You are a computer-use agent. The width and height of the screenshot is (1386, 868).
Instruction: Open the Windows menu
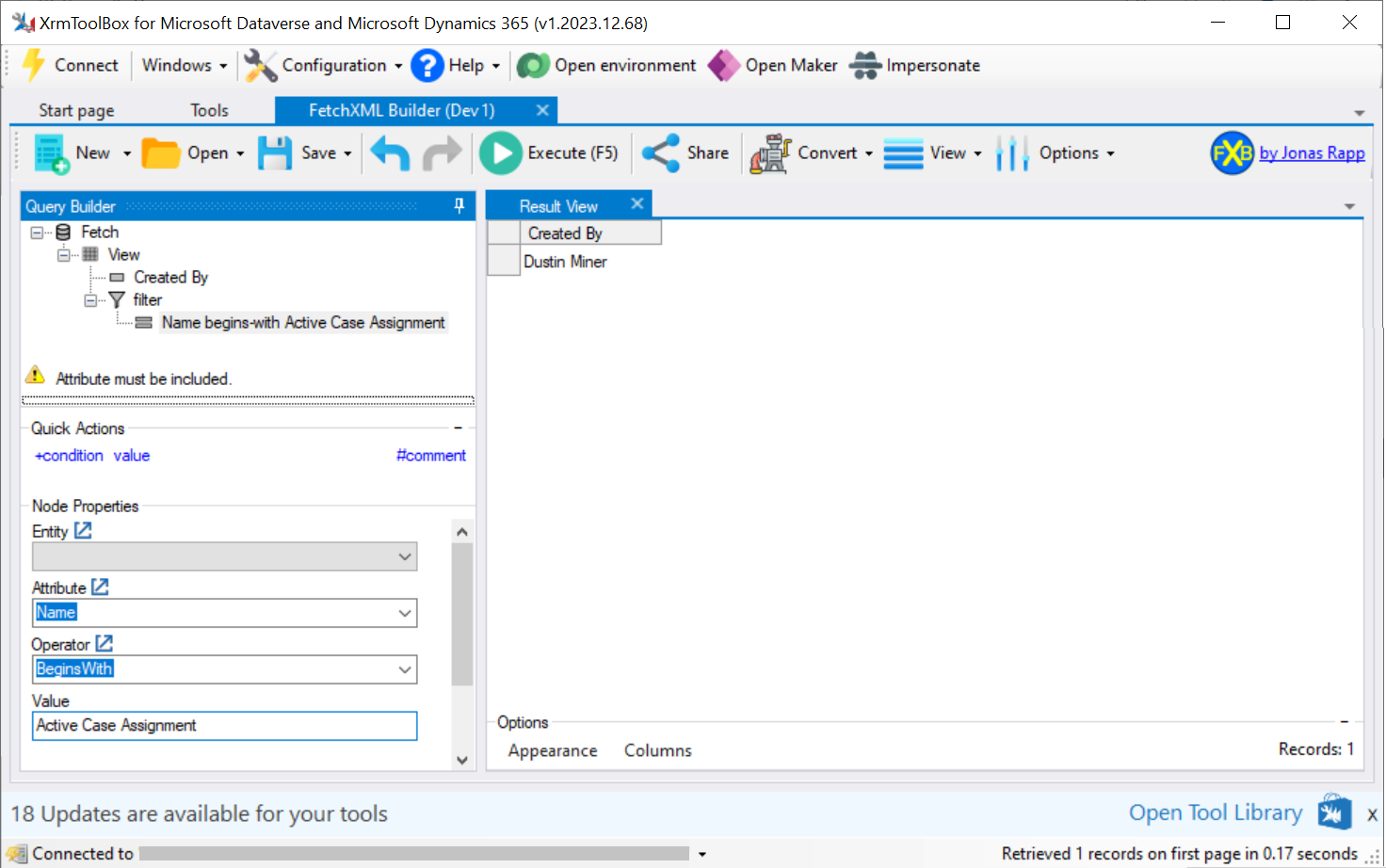184,66
